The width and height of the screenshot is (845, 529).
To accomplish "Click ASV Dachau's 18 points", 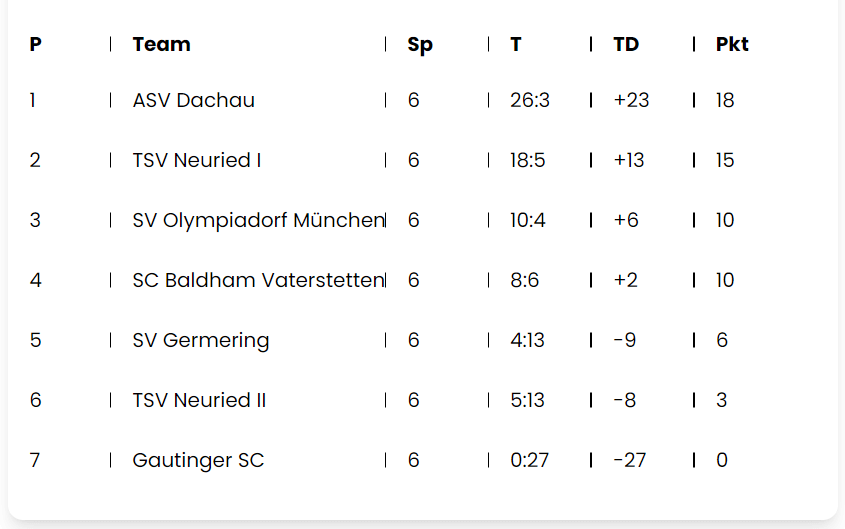I will 725,100.
